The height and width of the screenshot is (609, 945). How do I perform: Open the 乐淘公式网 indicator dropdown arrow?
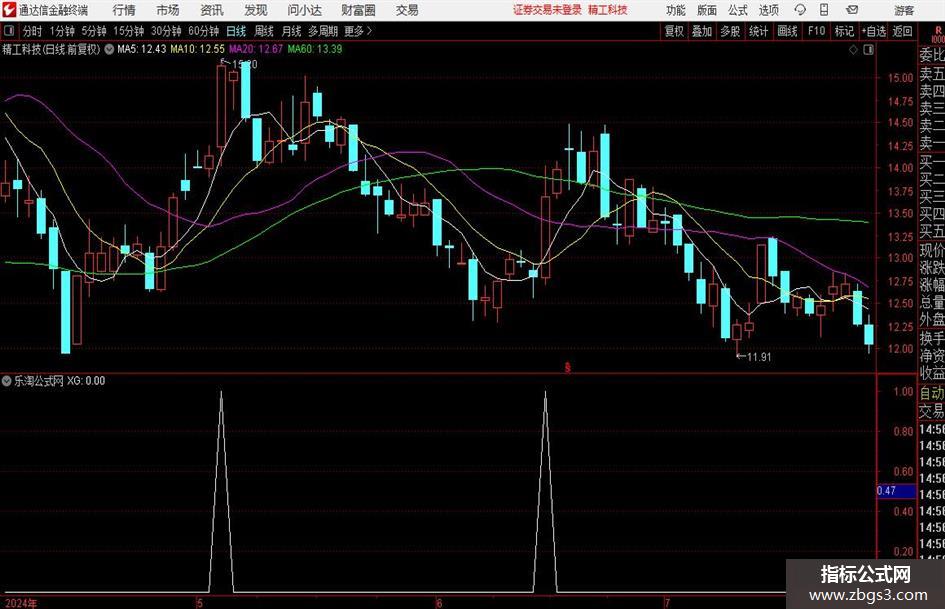[x=7, y=381]
